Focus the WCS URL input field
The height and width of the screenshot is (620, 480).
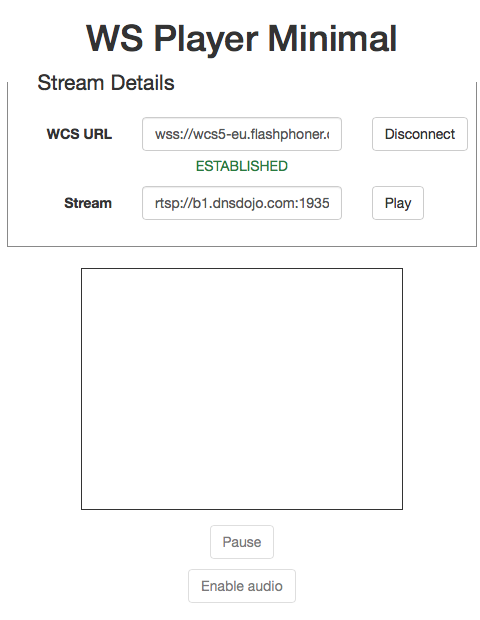(242, 134)
